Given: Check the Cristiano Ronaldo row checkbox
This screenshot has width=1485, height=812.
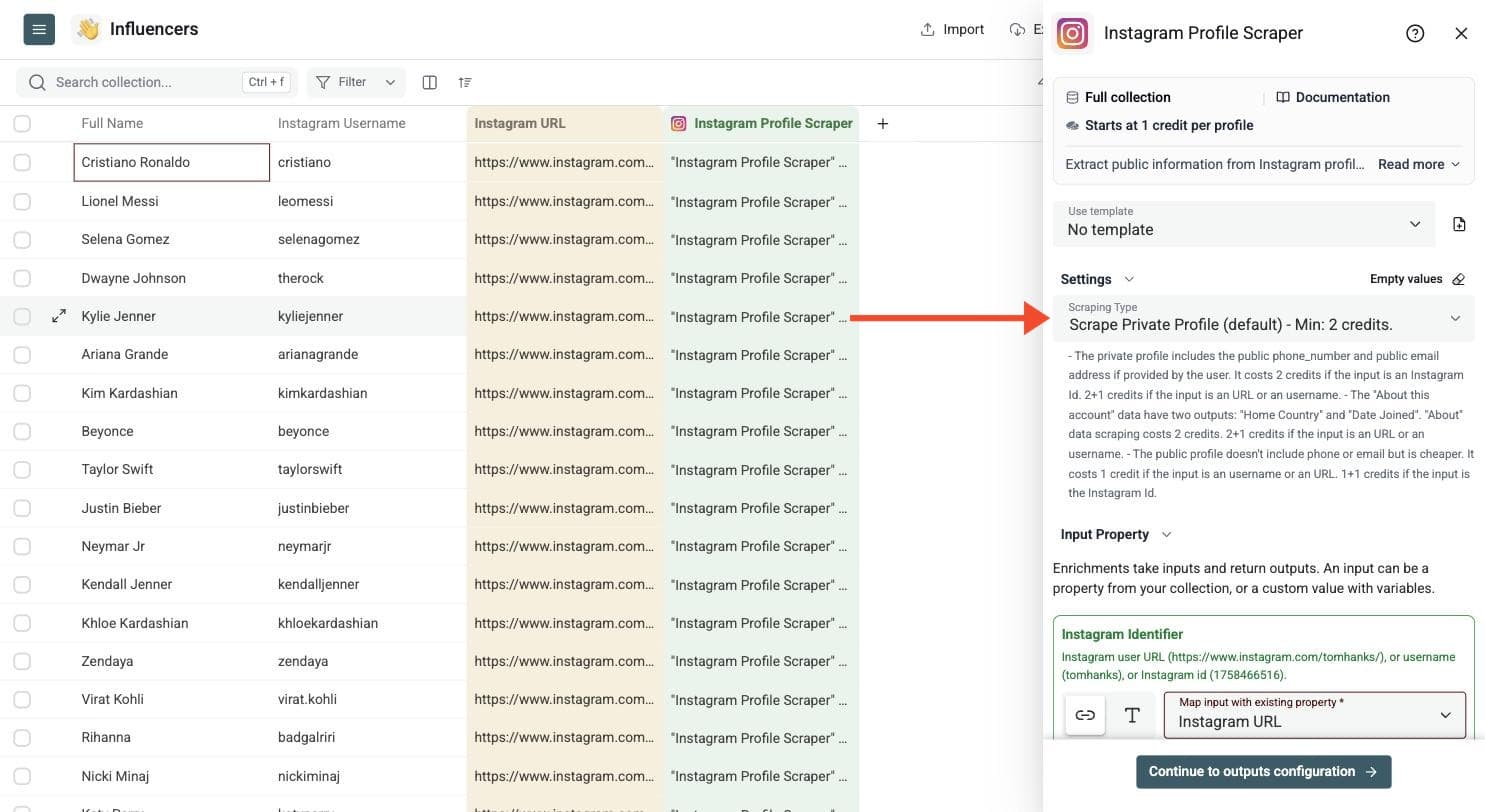Looking at the screenshot, I should [22, 162].
